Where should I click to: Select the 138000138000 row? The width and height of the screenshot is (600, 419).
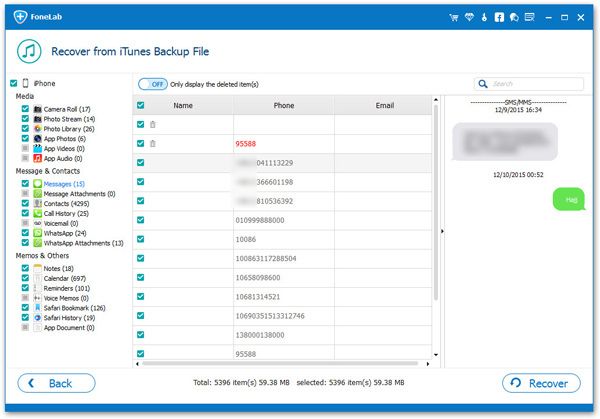282,335
